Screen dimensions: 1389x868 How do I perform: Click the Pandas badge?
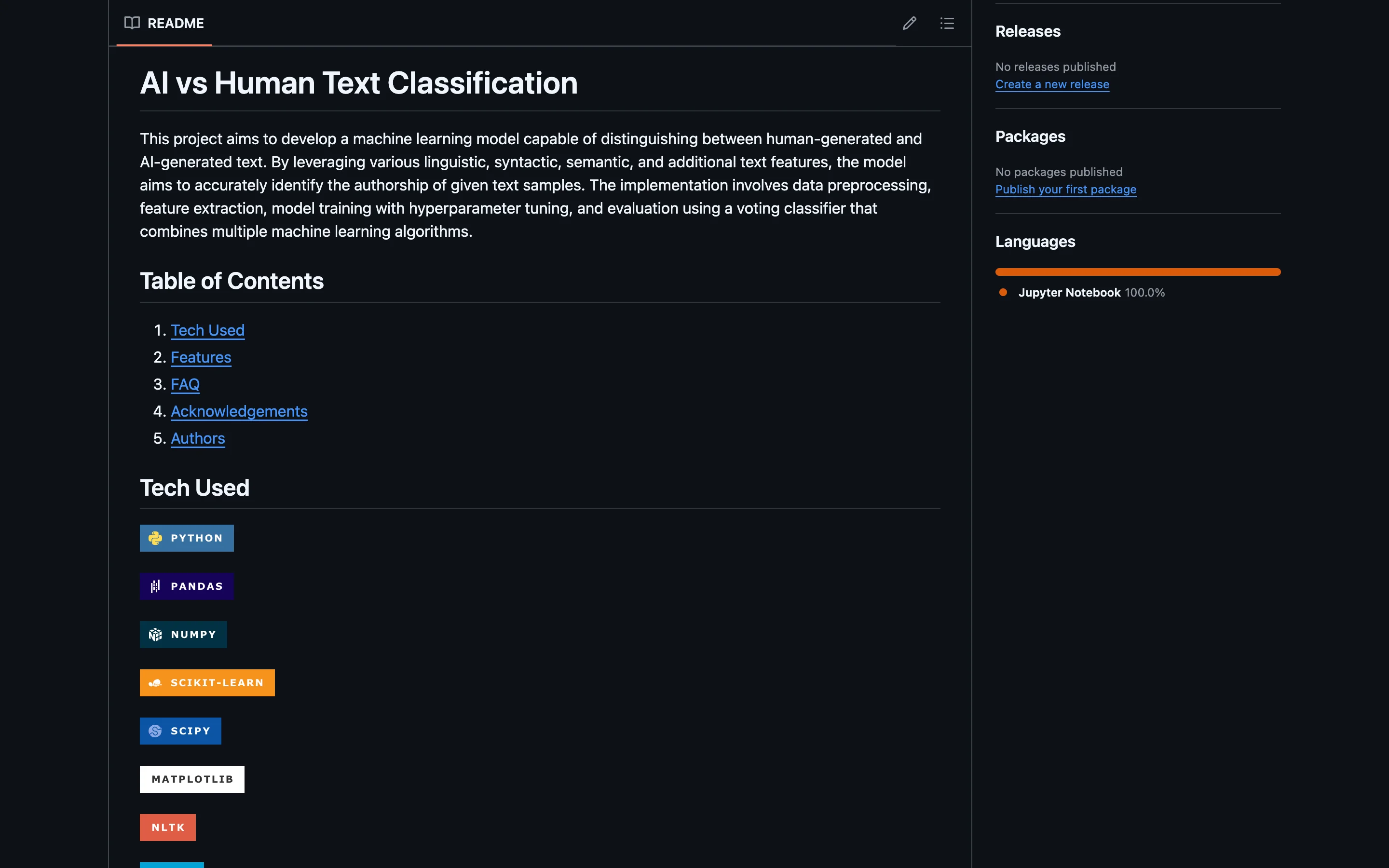(187, 586)
